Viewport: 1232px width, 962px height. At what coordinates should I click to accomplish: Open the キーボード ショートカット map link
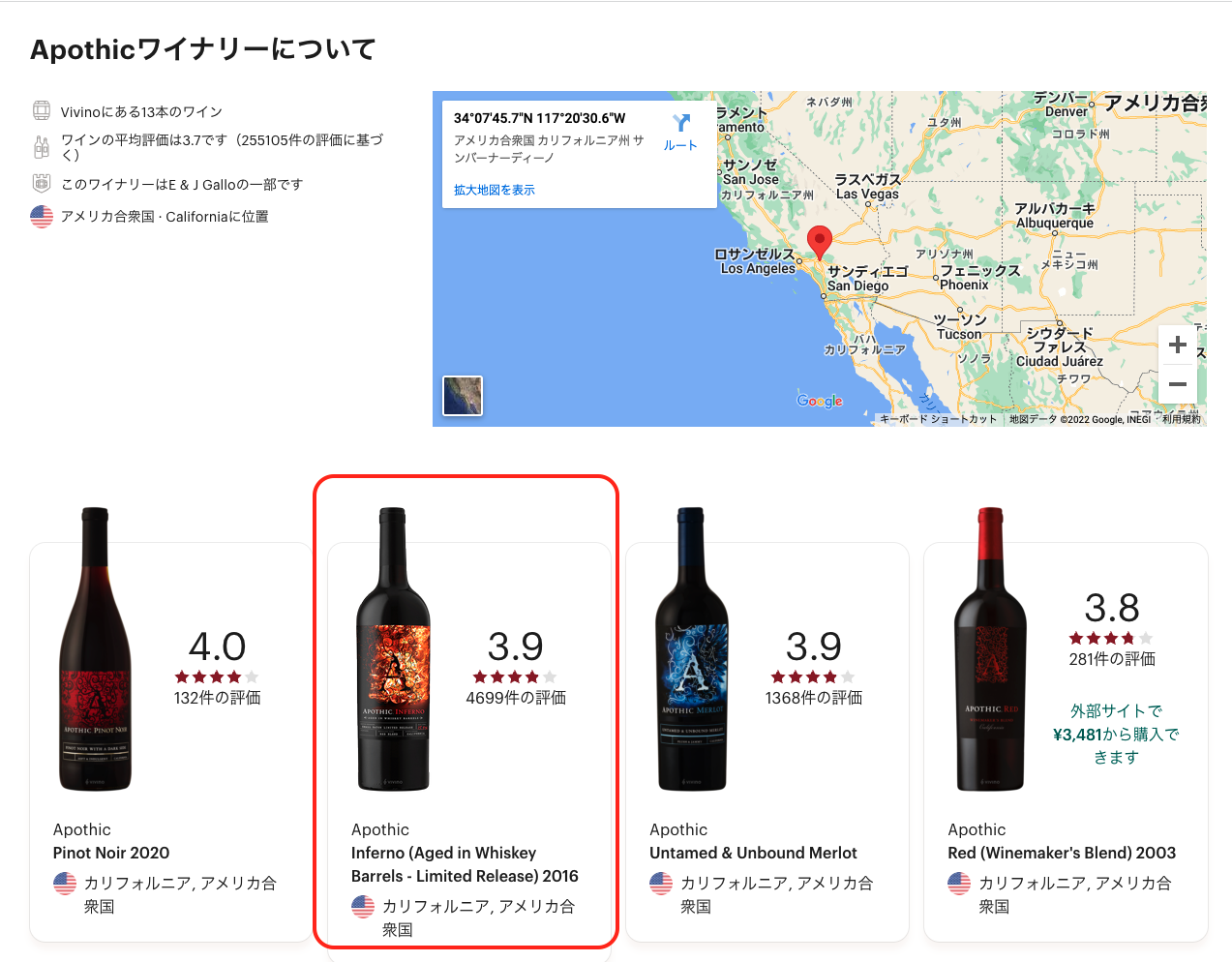939,419
